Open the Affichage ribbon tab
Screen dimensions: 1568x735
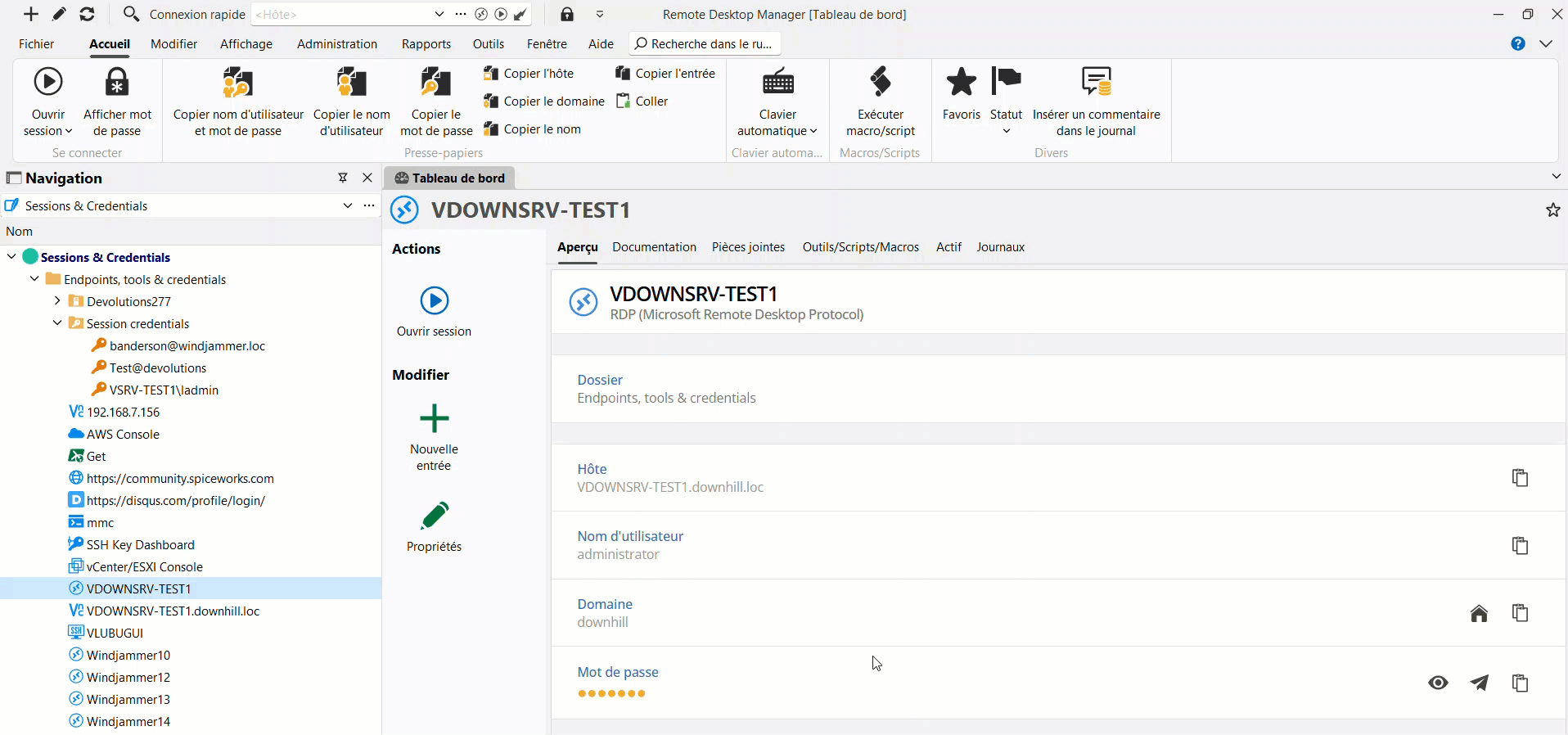pyautogui.click(x=246, y=44)
